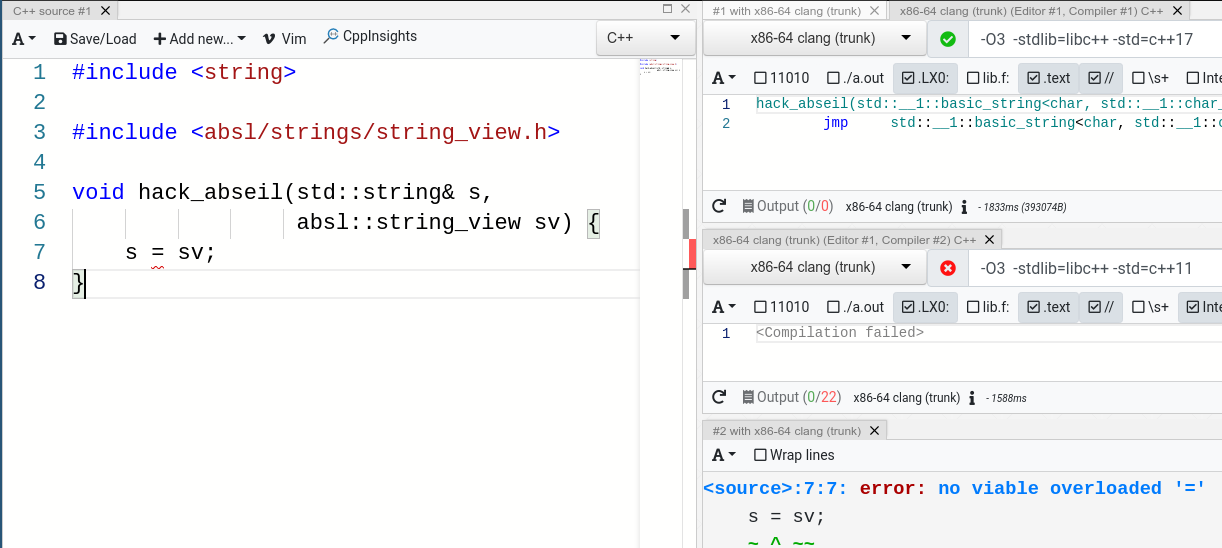
Task: Maximize the C++ source editor pane
Action: point(668,9)
